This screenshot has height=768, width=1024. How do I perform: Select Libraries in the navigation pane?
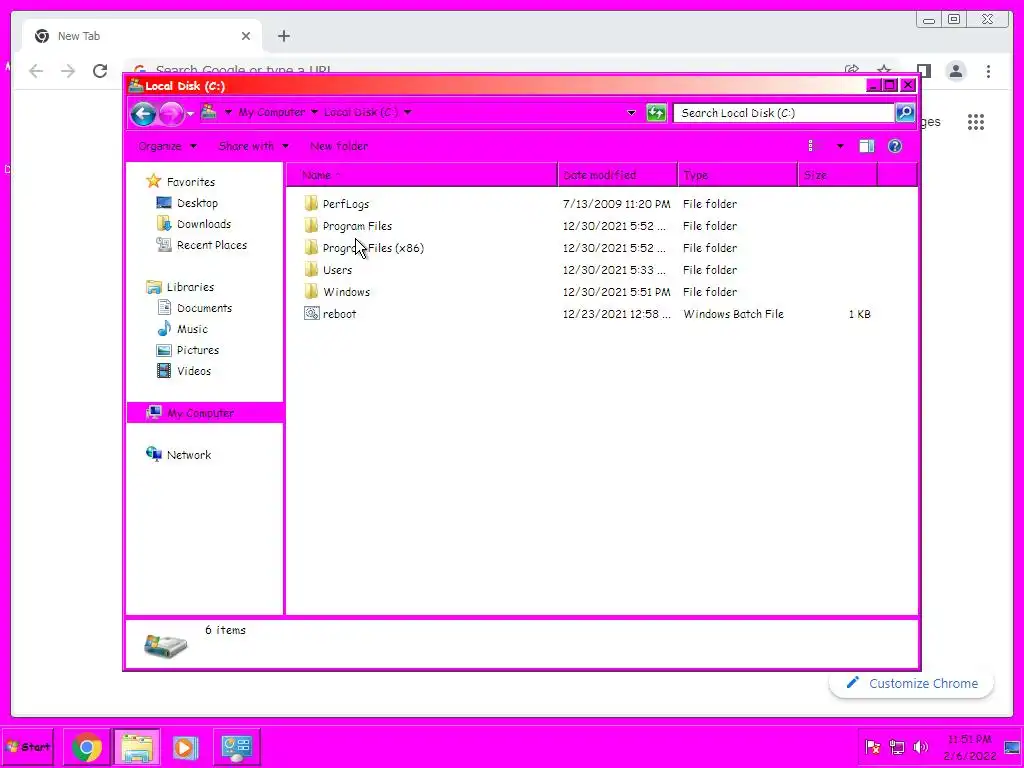180,287
